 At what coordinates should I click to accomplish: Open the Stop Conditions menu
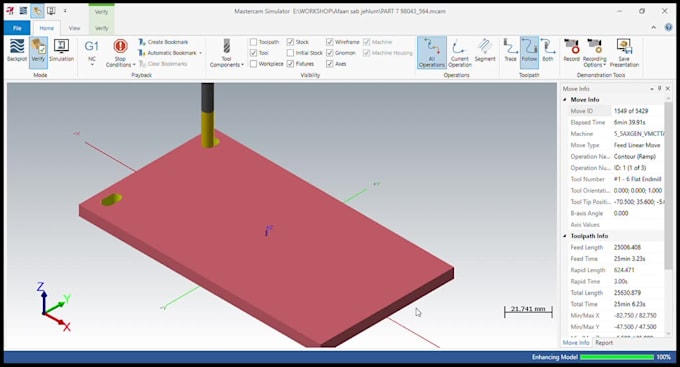[x=120, y=52]
